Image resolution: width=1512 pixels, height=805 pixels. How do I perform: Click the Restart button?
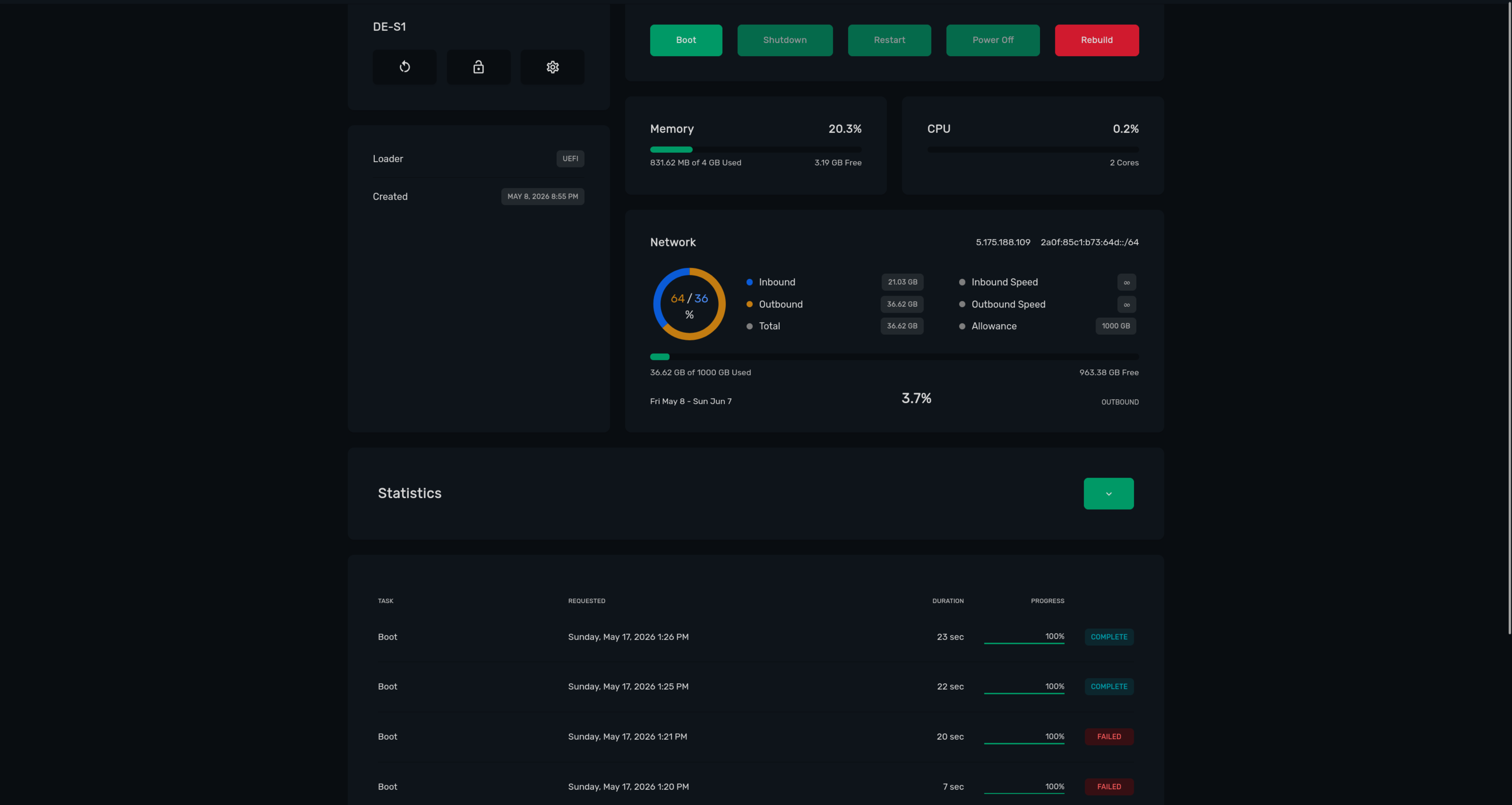[x=889, y=40]
